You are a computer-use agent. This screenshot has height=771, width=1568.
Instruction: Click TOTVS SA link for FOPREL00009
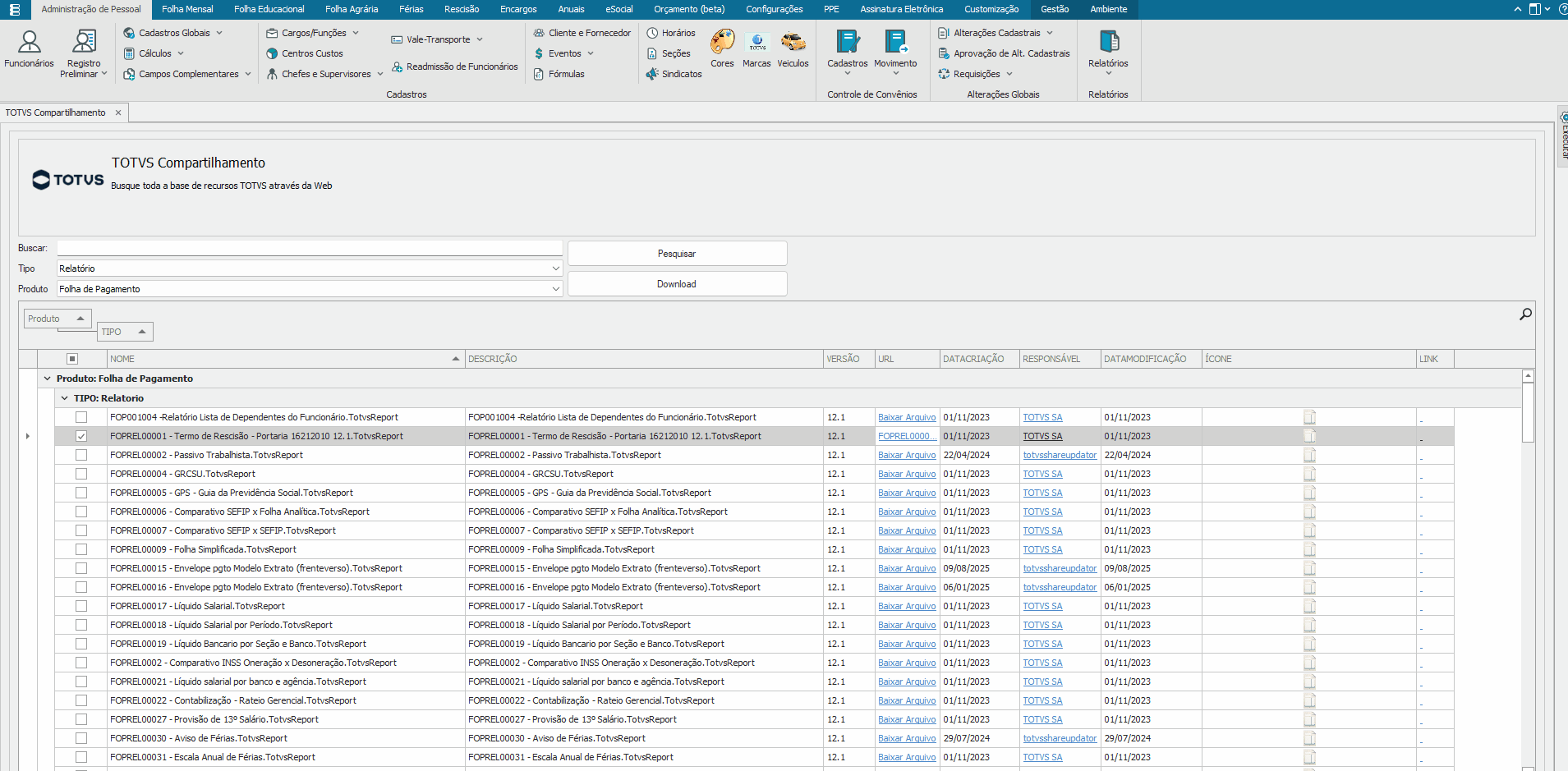(1042, 549)
